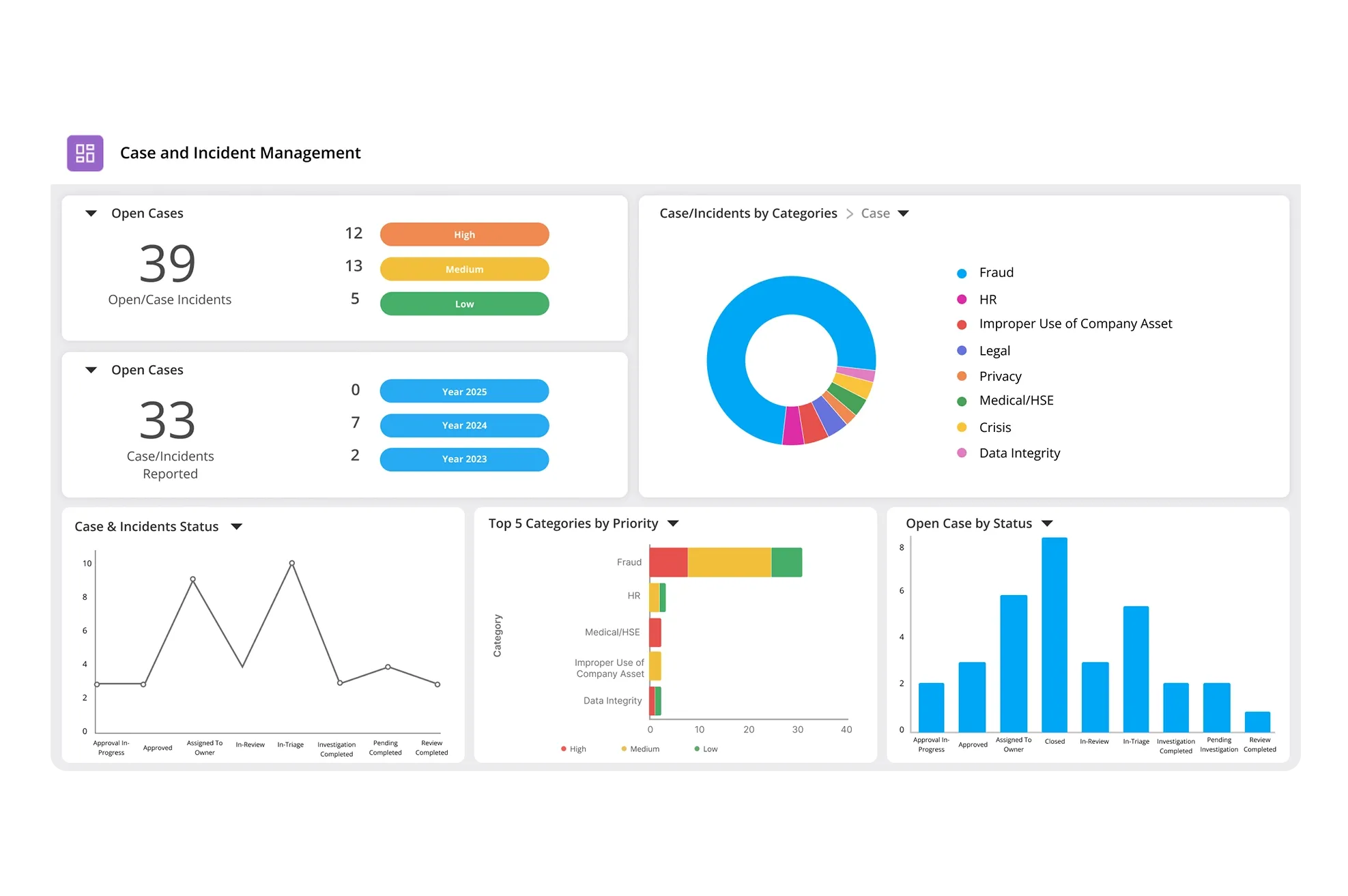This screenshot has height=896, width=1348.
Task: Toggle the Medical/HSE legend item
Action: [1016, 401]
